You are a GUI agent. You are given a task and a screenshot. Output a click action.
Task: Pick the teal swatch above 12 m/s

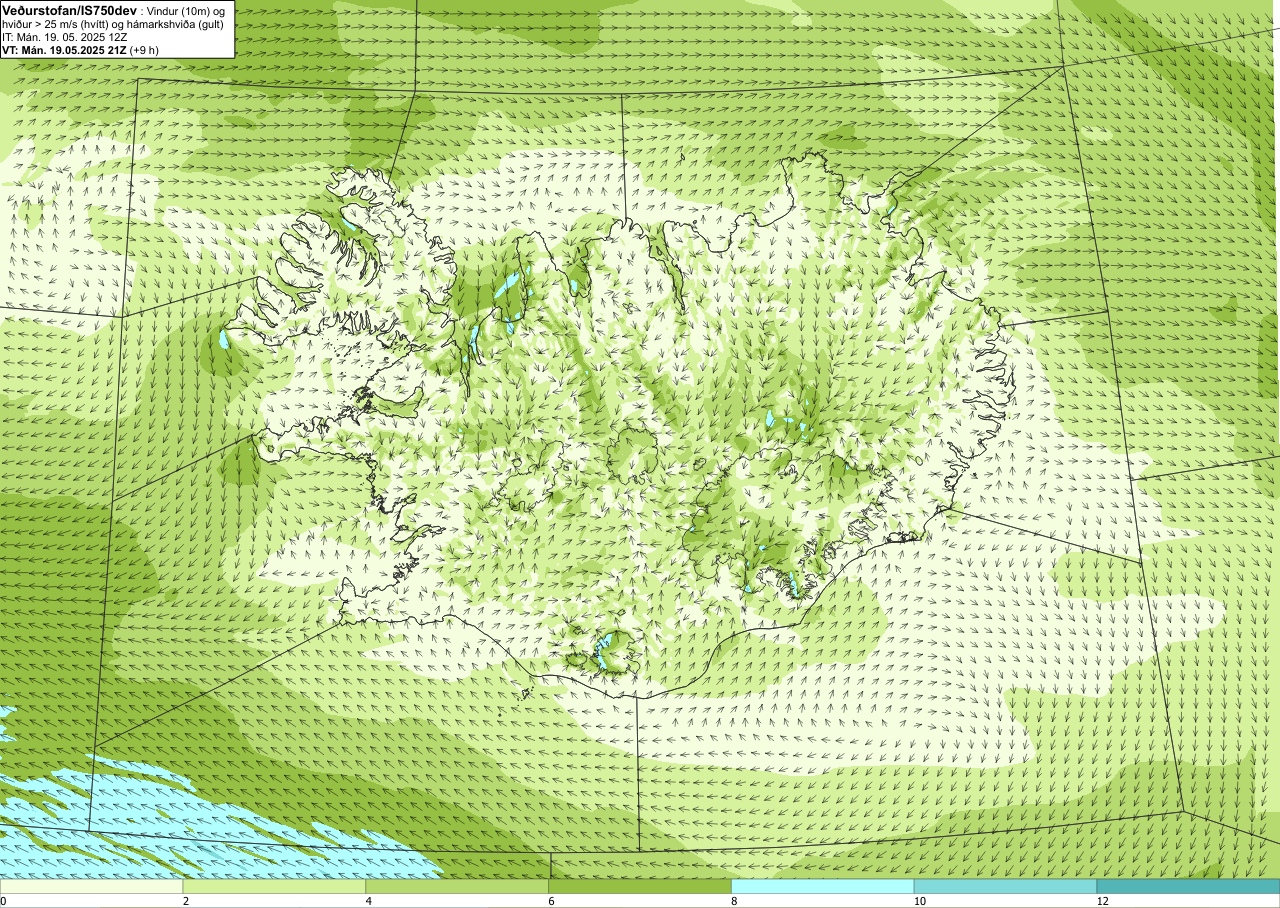(x=1188, y=886)
